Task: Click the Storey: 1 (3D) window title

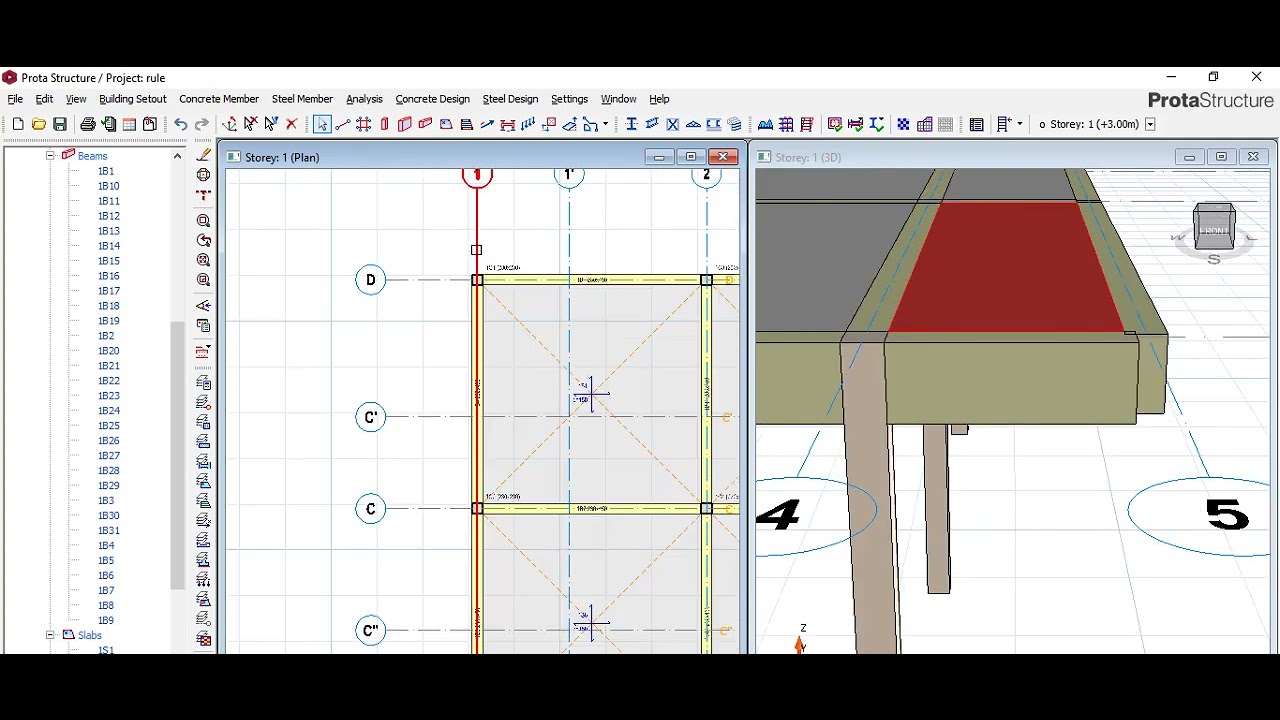Action: tap(808, 157)
